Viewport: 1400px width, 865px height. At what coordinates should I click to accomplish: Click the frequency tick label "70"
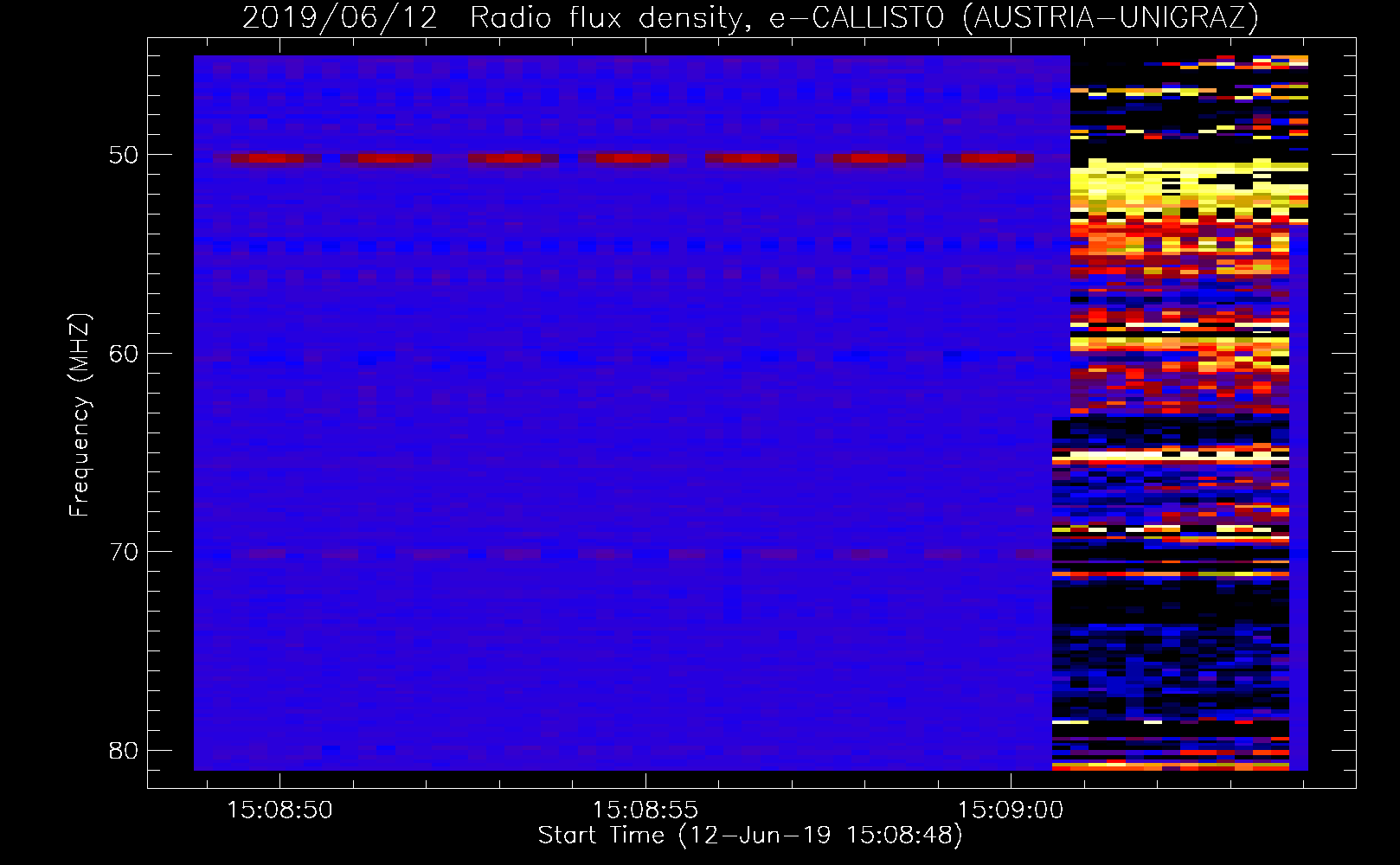coord(124,552)
